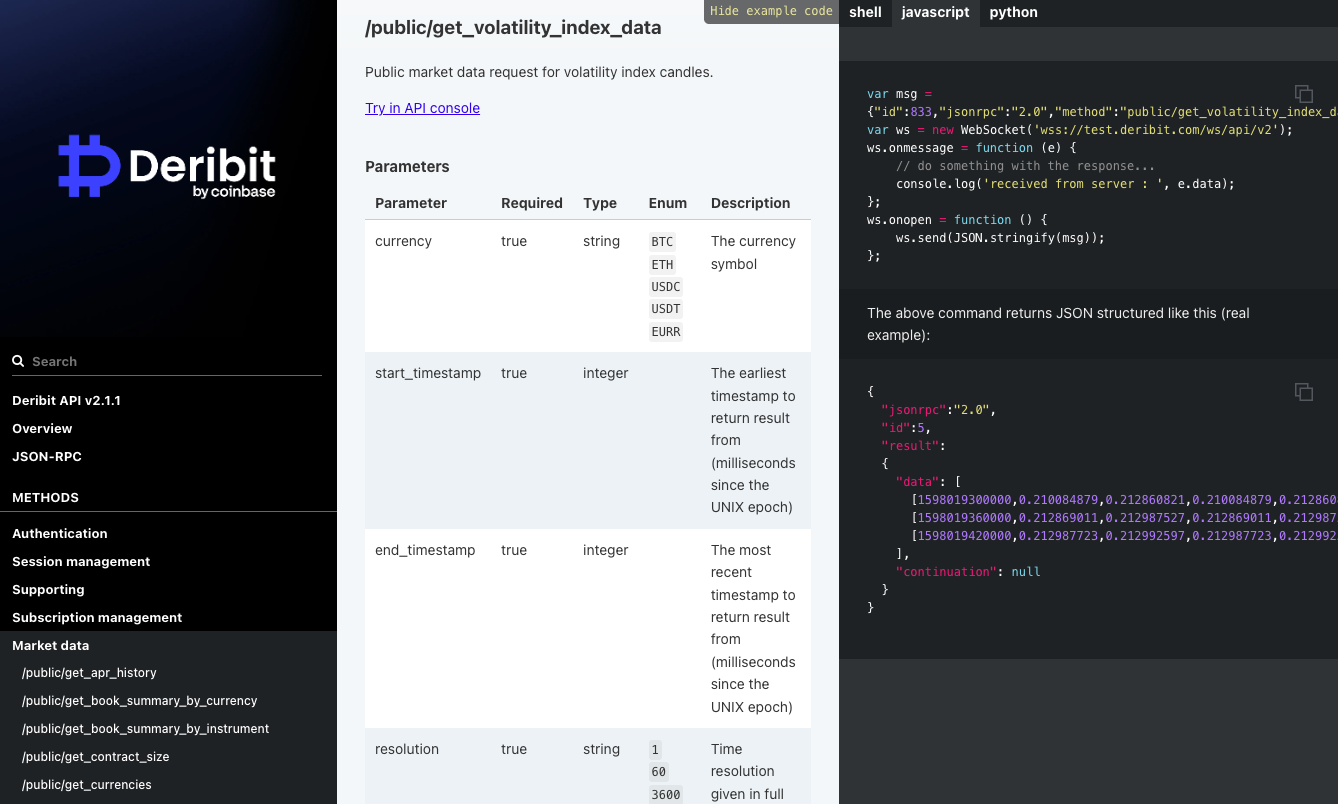Click the Deribit logo
1338x804 pixels.
click(167, 166)
